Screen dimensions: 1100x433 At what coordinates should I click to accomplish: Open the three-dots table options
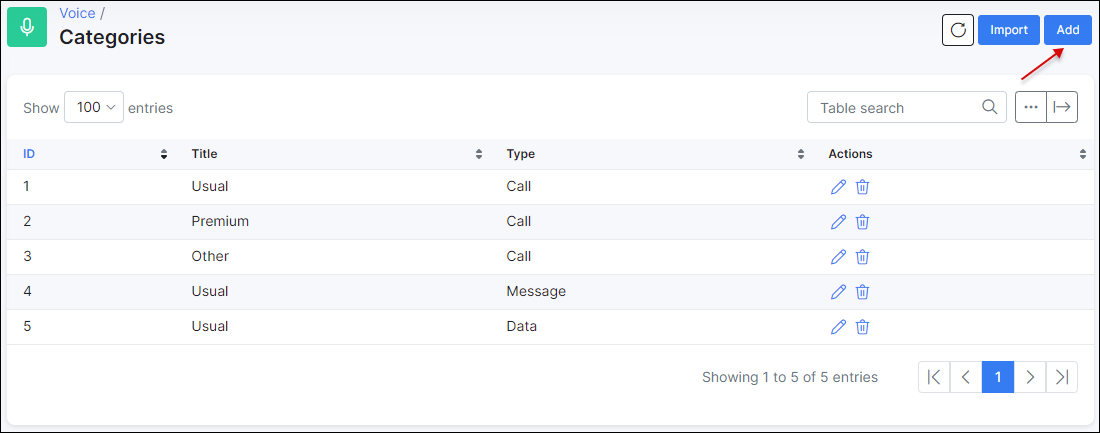coord(1031,107)
